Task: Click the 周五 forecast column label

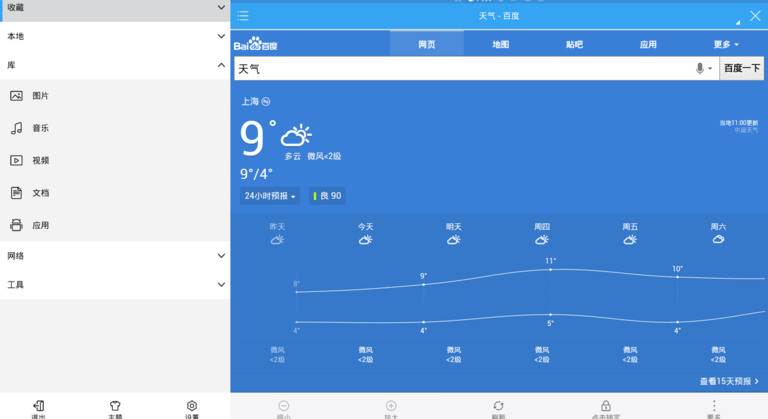Action: (x=630, y=226)
